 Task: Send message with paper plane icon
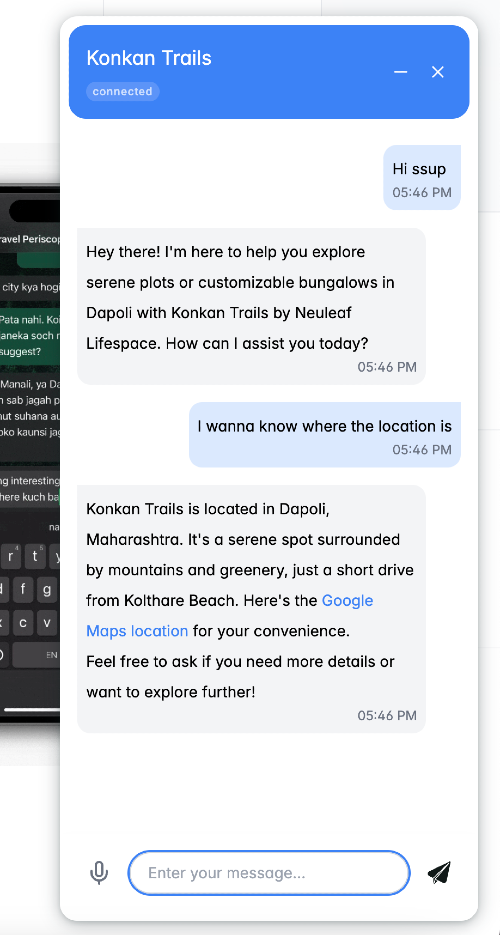[x=439, y=872]
